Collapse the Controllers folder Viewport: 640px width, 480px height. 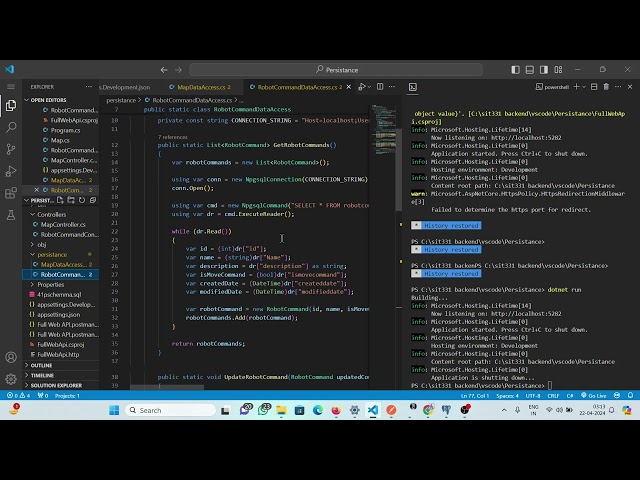coord(32,214)
